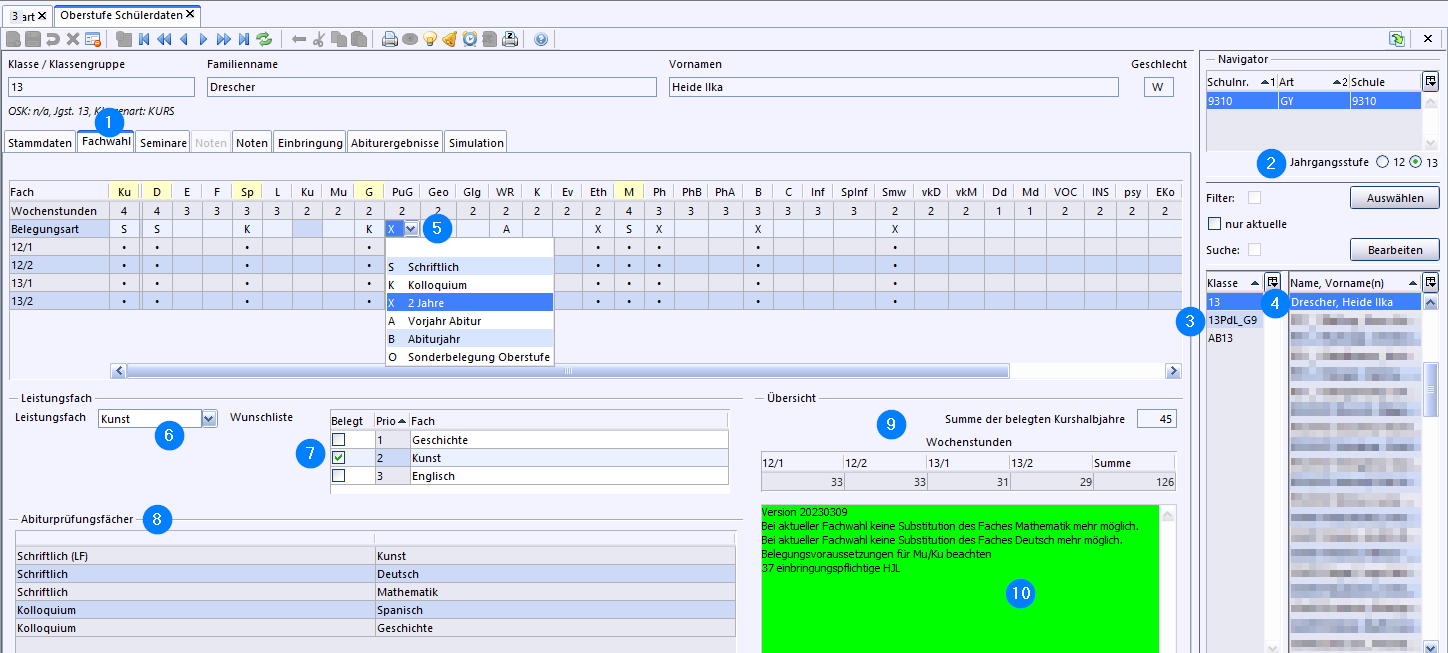
Task: Open column chooser beside Name, Vorname(n) header
Action: (1430, 282)
